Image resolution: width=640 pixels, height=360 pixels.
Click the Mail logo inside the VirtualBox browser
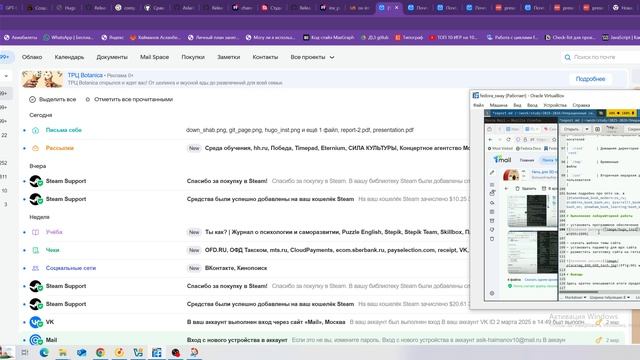(502, 160)
